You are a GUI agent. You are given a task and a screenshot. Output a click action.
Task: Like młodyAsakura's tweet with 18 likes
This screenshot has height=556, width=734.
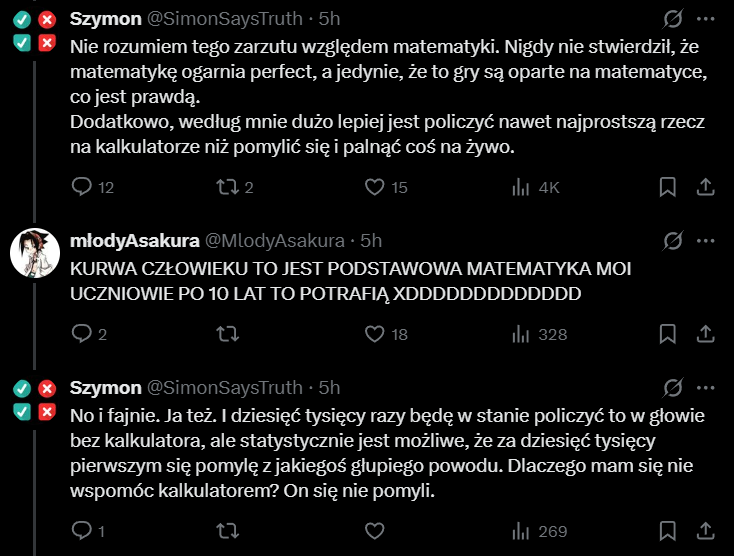point(374,334)
